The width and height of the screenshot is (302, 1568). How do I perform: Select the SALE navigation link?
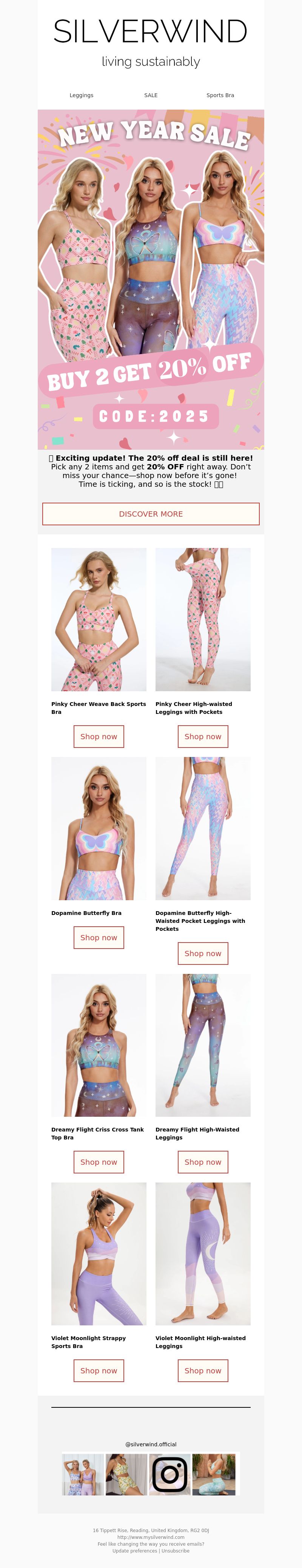tap(151, 96)
